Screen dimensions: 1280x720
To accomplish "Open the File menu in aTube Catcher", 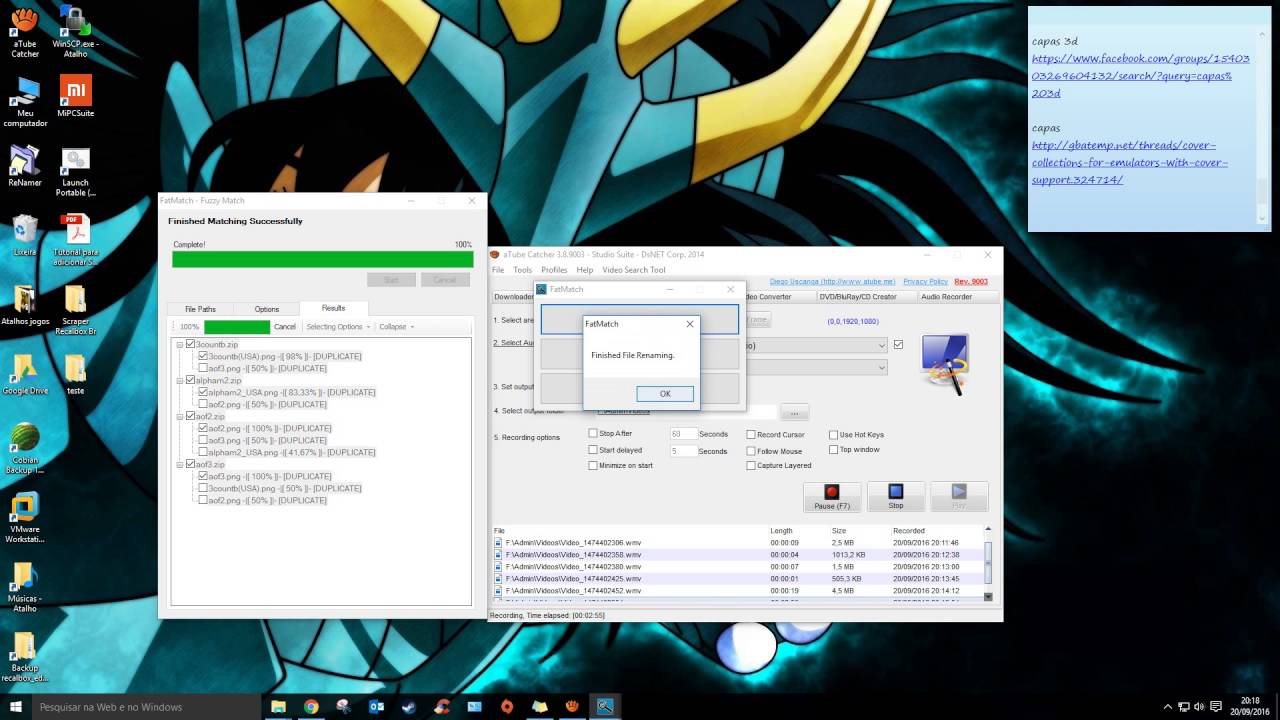I will 498,270.
